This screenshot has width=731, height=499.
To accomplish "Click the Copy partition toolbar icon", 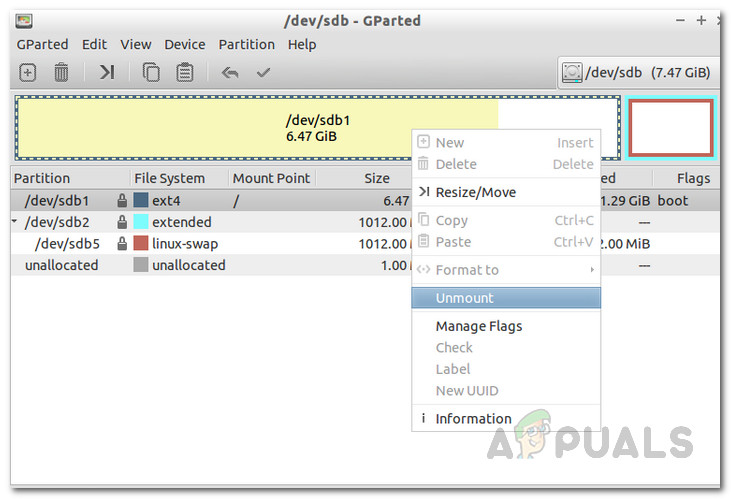I will pos(151,73).
